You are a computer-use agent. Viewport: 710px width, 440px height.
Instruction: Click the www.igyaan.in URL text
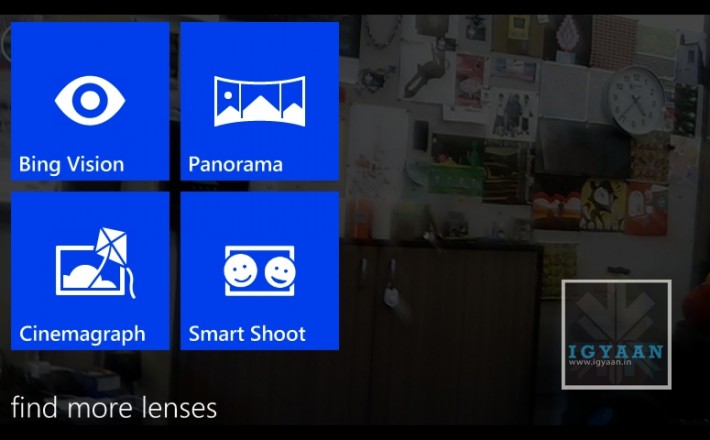click(x=600, y=362)
